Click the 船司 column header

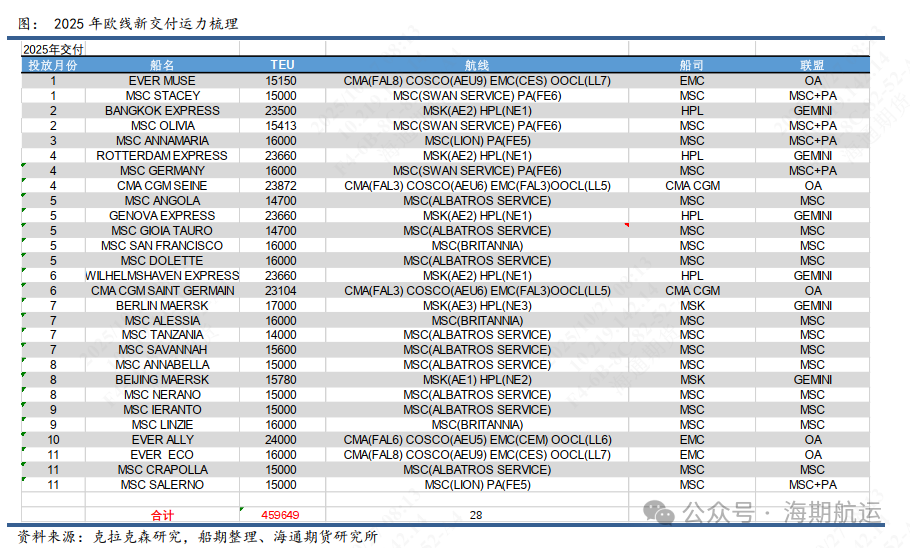tap(692, 65)
